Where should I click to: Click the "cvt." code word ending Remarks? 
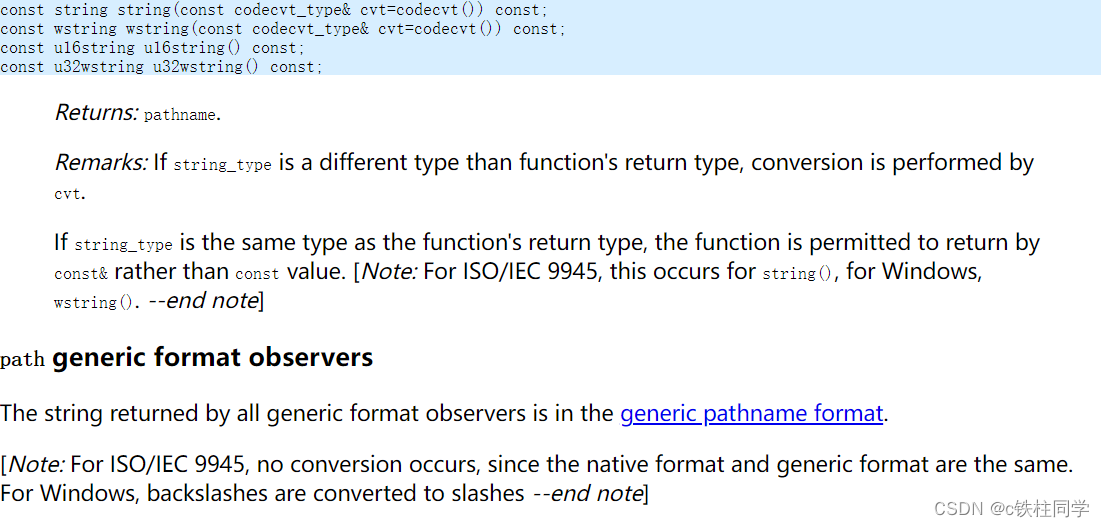[x=70, y=194]
